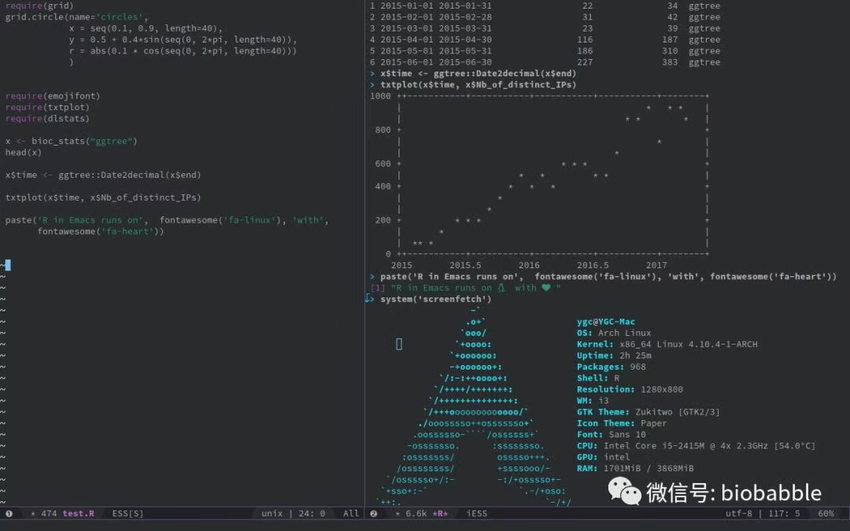Click the prompt arrow before system('screenfetch')
Screen dimensions: 850x531
[x=371, y=299]
